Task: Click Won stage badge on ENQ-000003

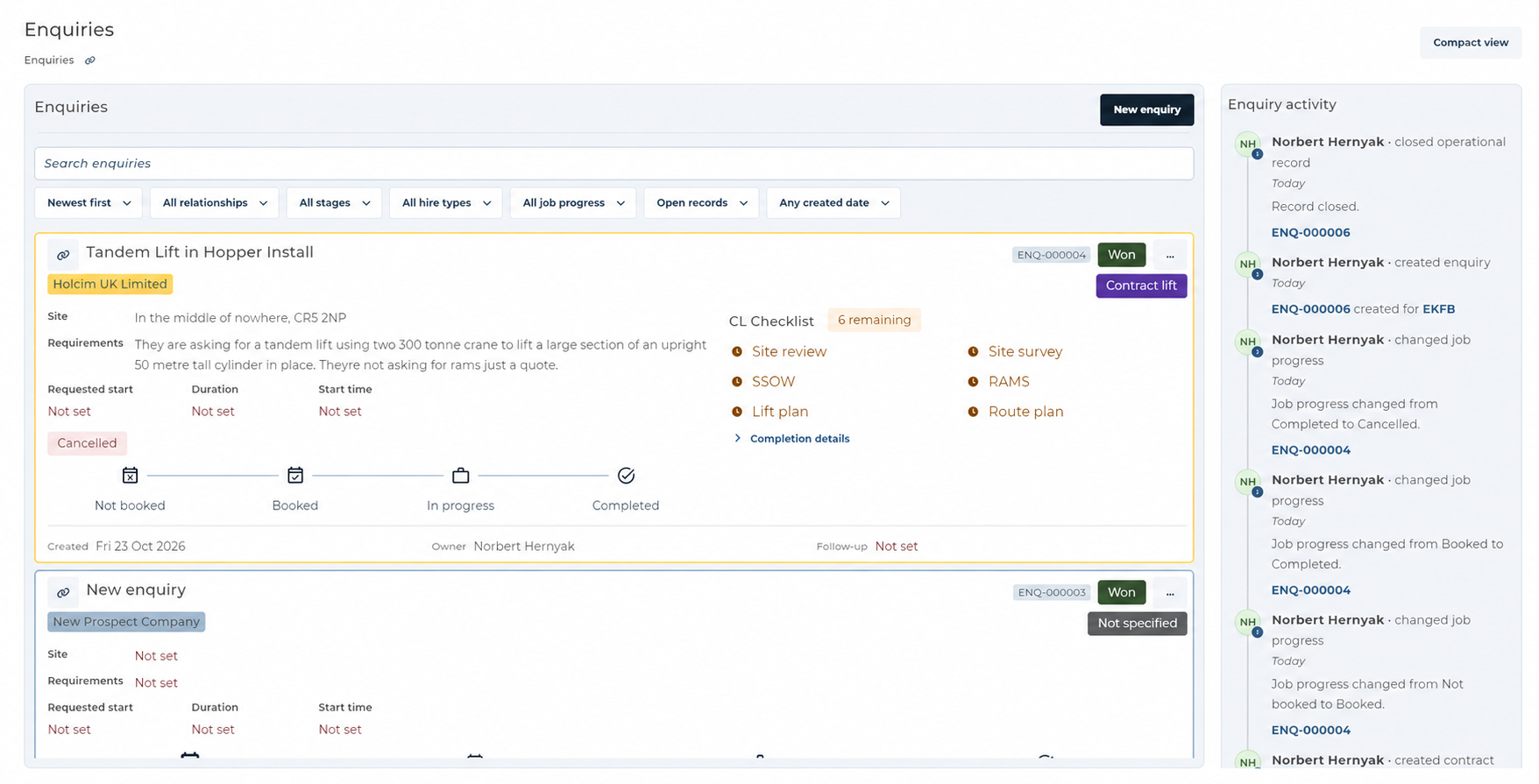Action: tap(1121, 593)
